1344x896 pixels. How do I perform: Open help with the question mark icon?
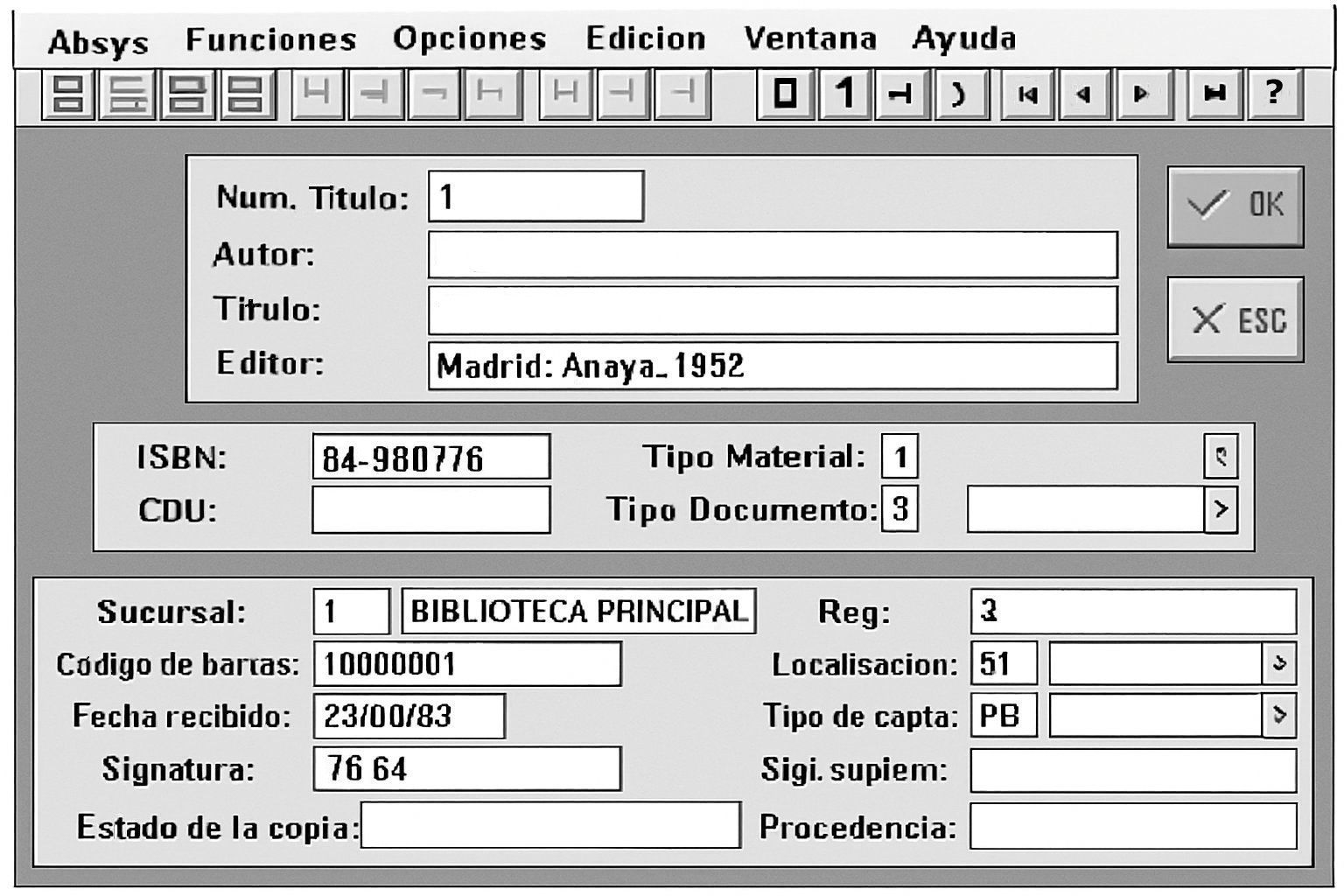coord(1274,93)
